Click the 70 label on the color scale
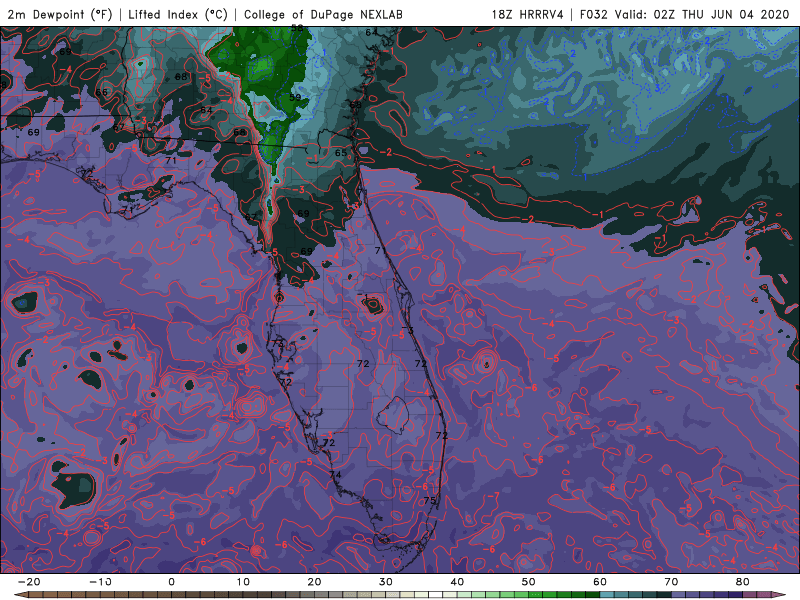This screenshot has height=600, width=800. [671, 582]
